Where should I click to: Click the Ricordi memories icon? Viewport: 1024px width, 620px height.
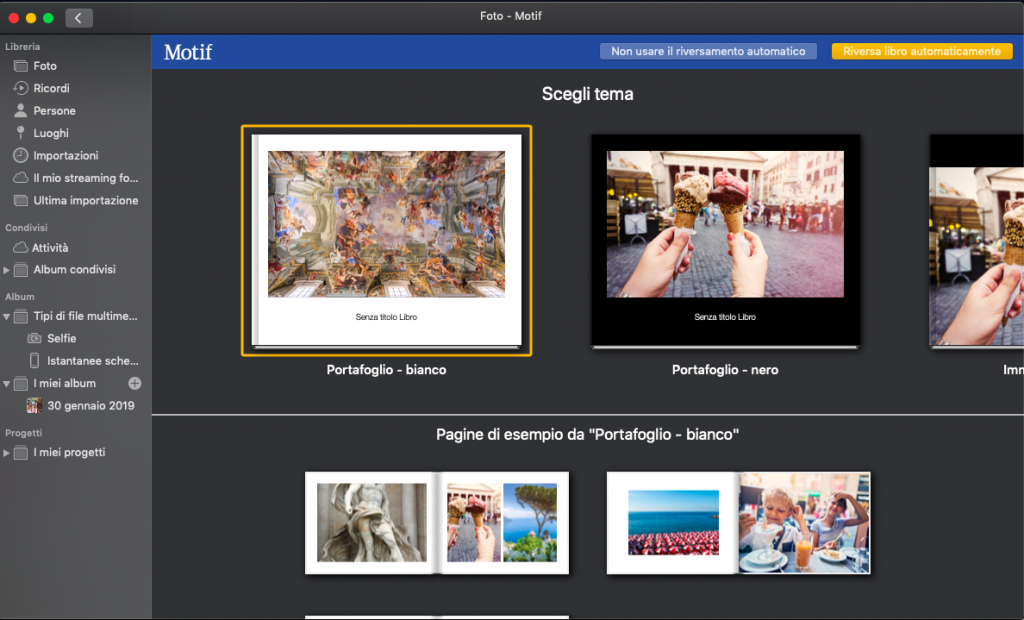[x=21, y=88]
